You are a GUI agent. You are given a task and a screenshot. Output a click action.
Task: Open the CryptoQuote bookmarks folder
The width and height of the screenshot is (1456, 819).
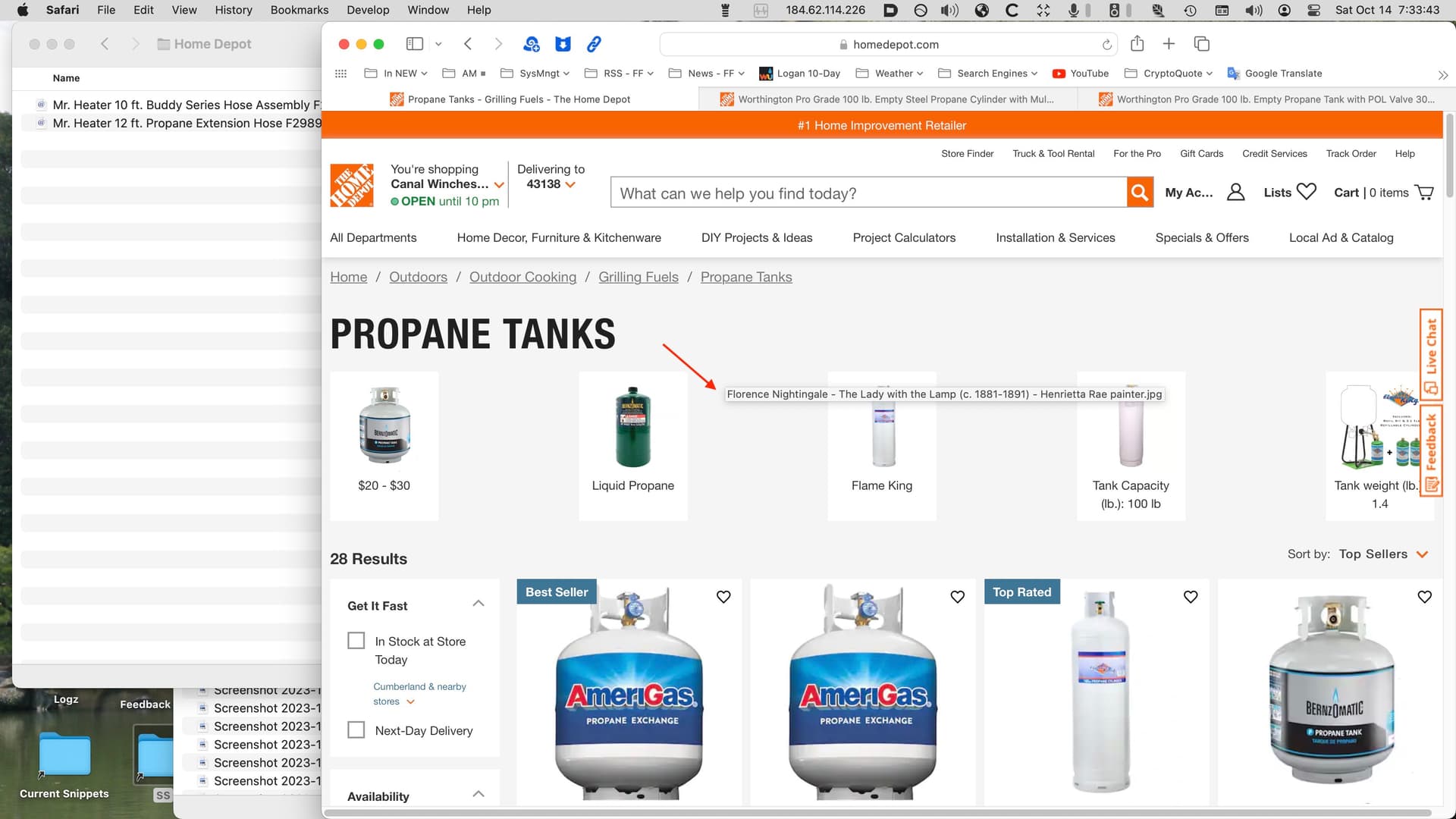(1168, 74)
